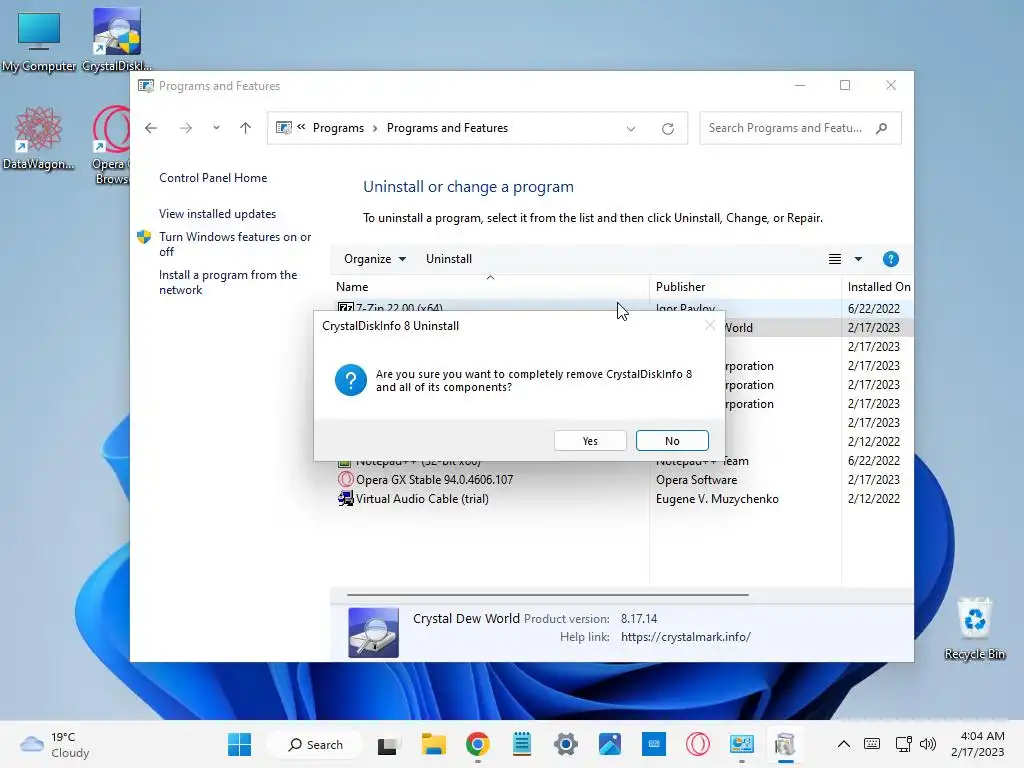This screenshot has height=768, width=1024.
Task: Cancel the uninstall with the No button
Action: [x=672, y=441]
